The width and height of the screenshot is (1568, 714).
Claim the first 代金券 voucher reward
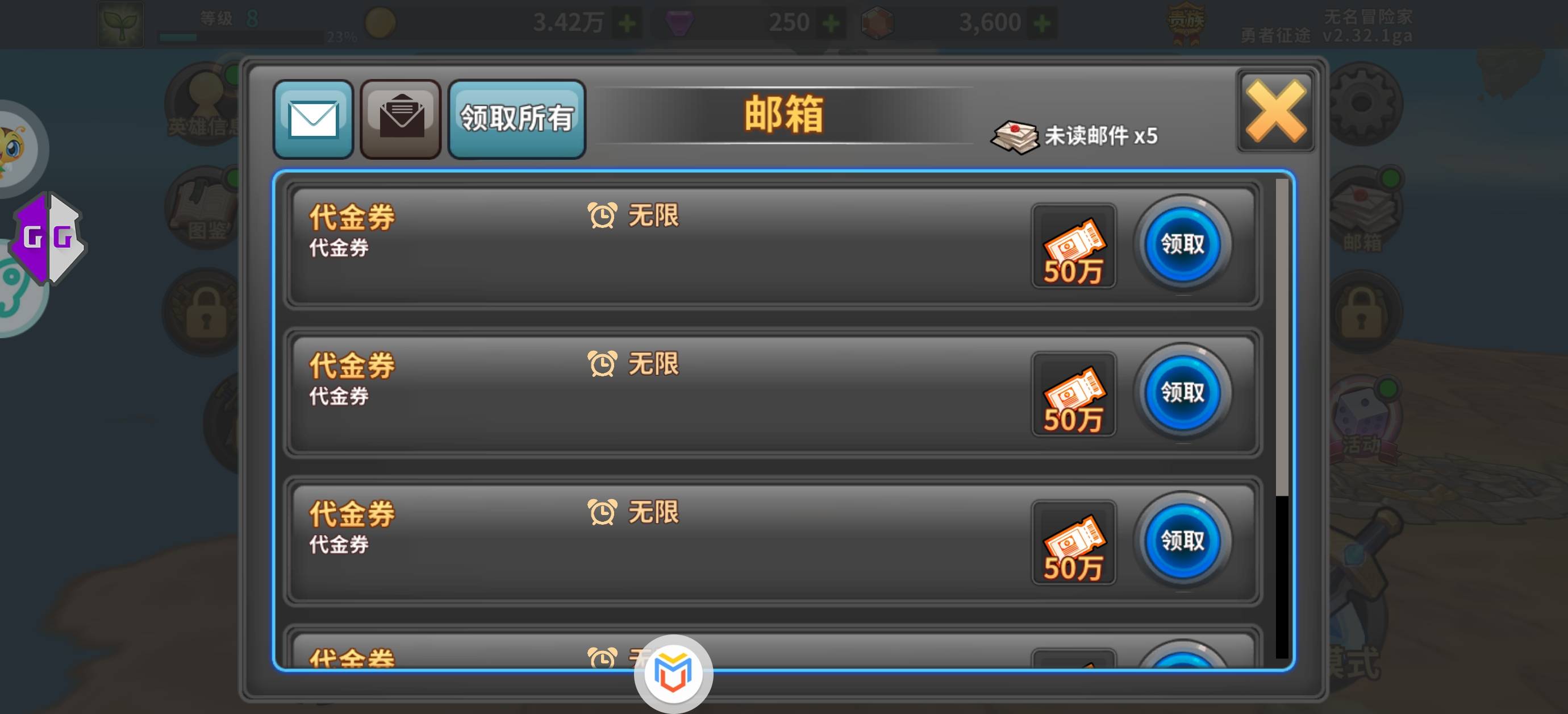tap(1182, 244)
